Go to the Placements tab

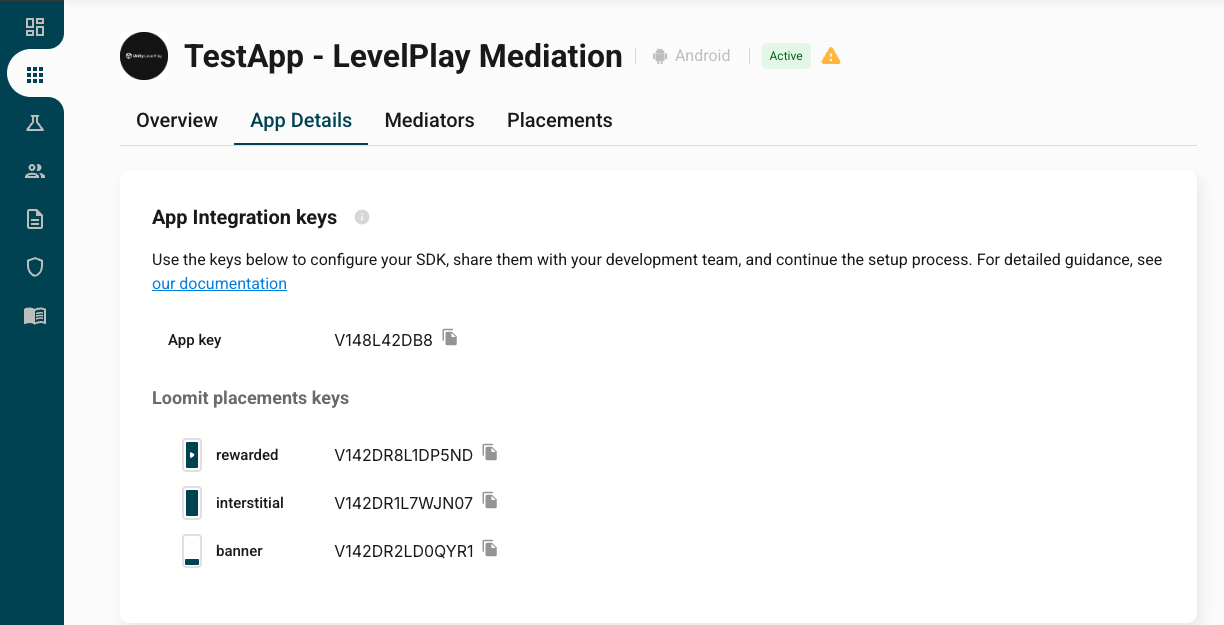tap(560, 121)
